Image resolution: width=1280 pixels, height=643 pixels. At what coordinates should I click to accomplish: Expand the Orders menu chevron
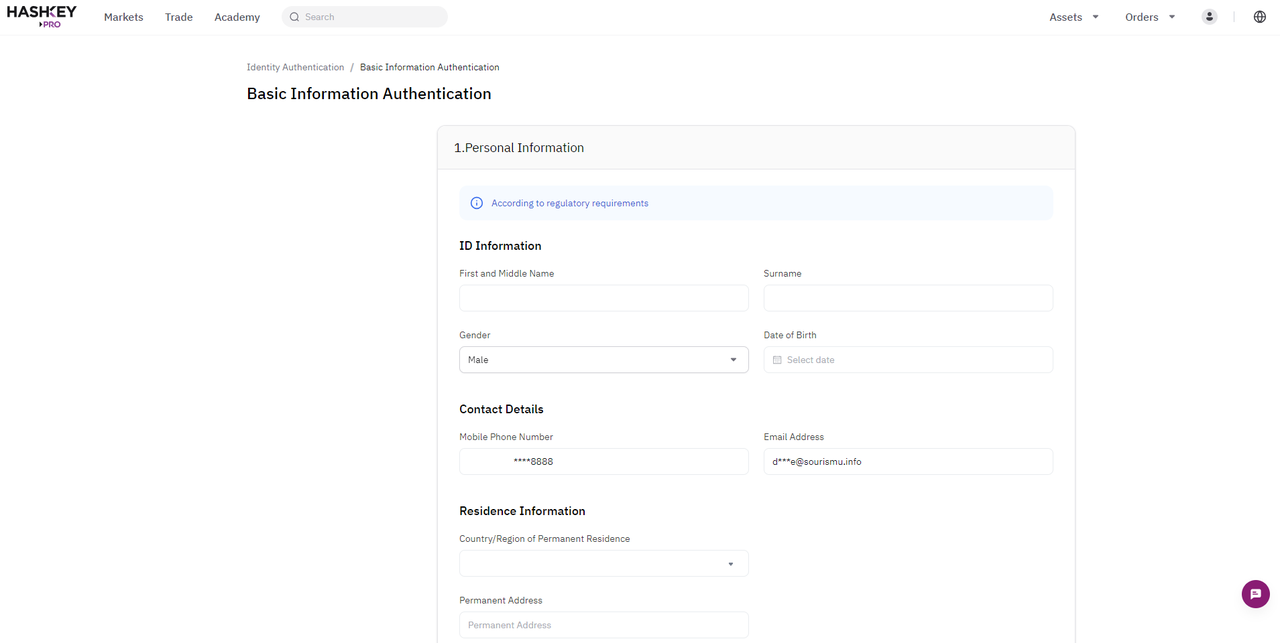click(x=1171, y=16)
